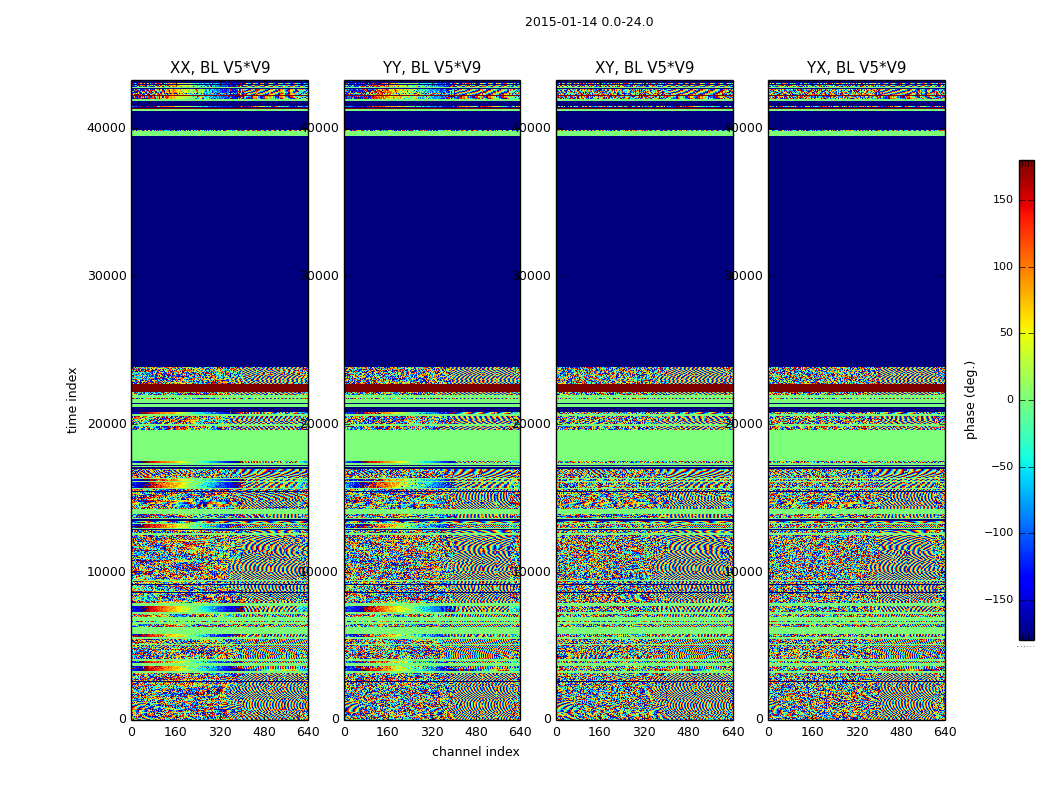Select the "XY, BL V5*V9" subplot title
The image size is (1050, 800).
tap(644, 68)
